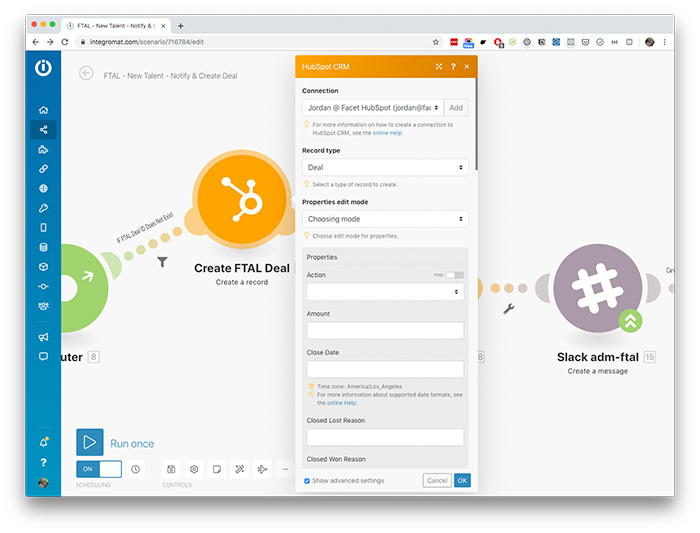Image resolution: width=700 pixels, height=533 pixels.
Task: Open the Connection dropdown
Action: (x=373, y=108)
